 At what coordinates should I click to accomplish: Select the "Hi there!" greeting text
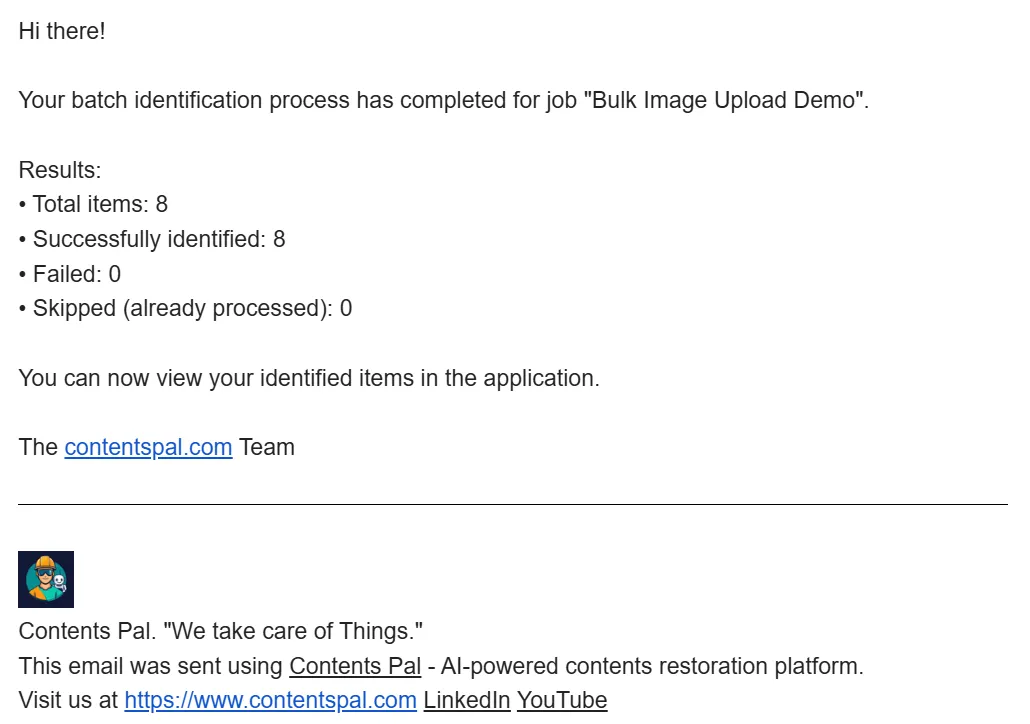(x=62, y=31)
